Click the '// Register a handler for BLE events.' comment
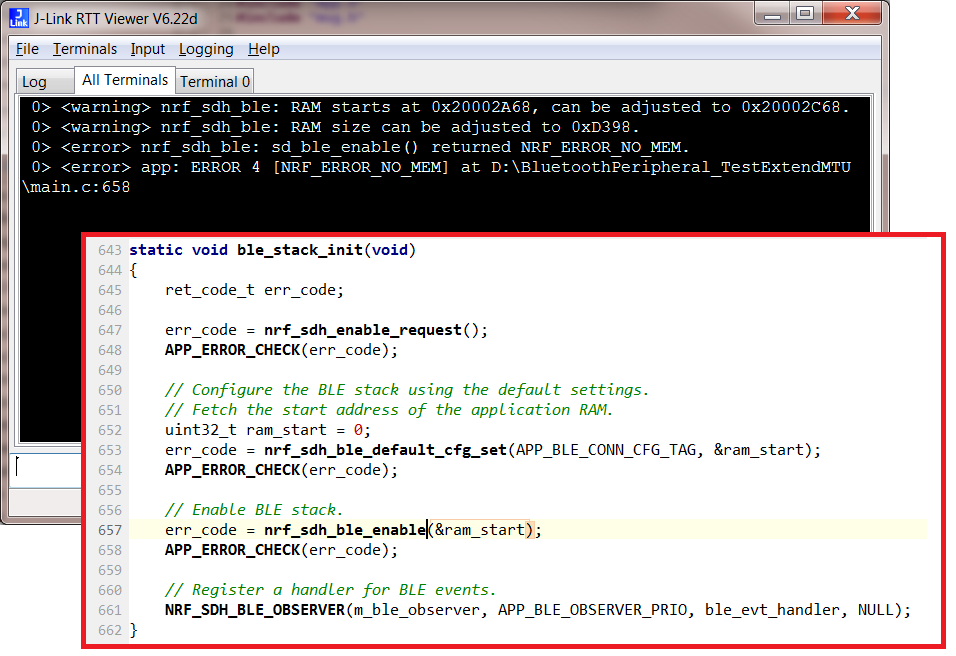The width and height of the screenshot is (956, 656). click(330, 590)
